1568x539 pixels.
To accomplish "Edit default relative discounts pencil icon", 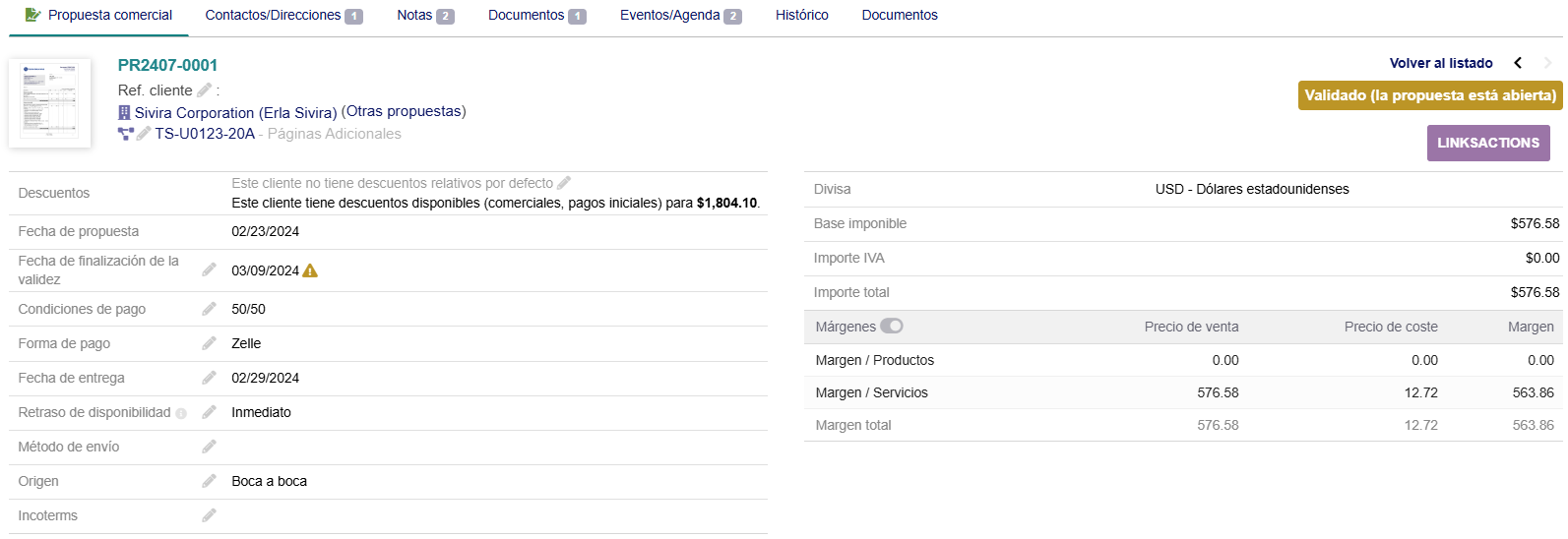I will [x=564, y=183].
